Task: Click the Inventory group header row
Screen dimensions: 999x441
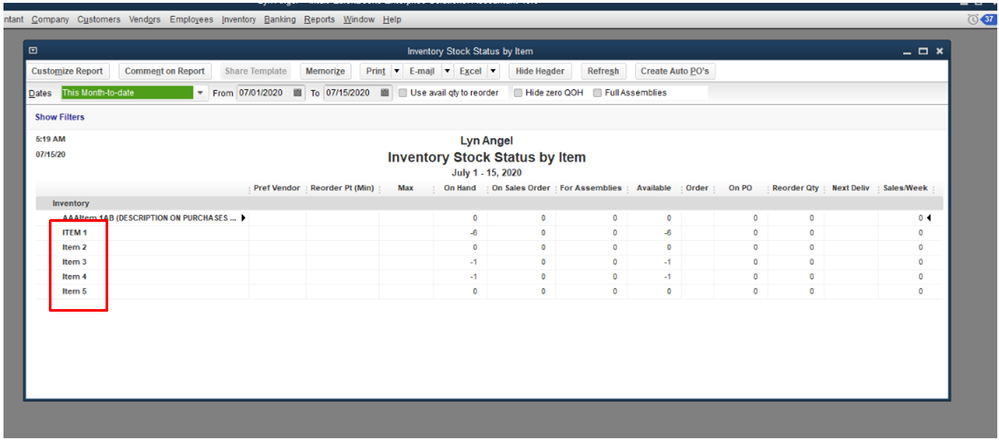Action: click(489, 203)
